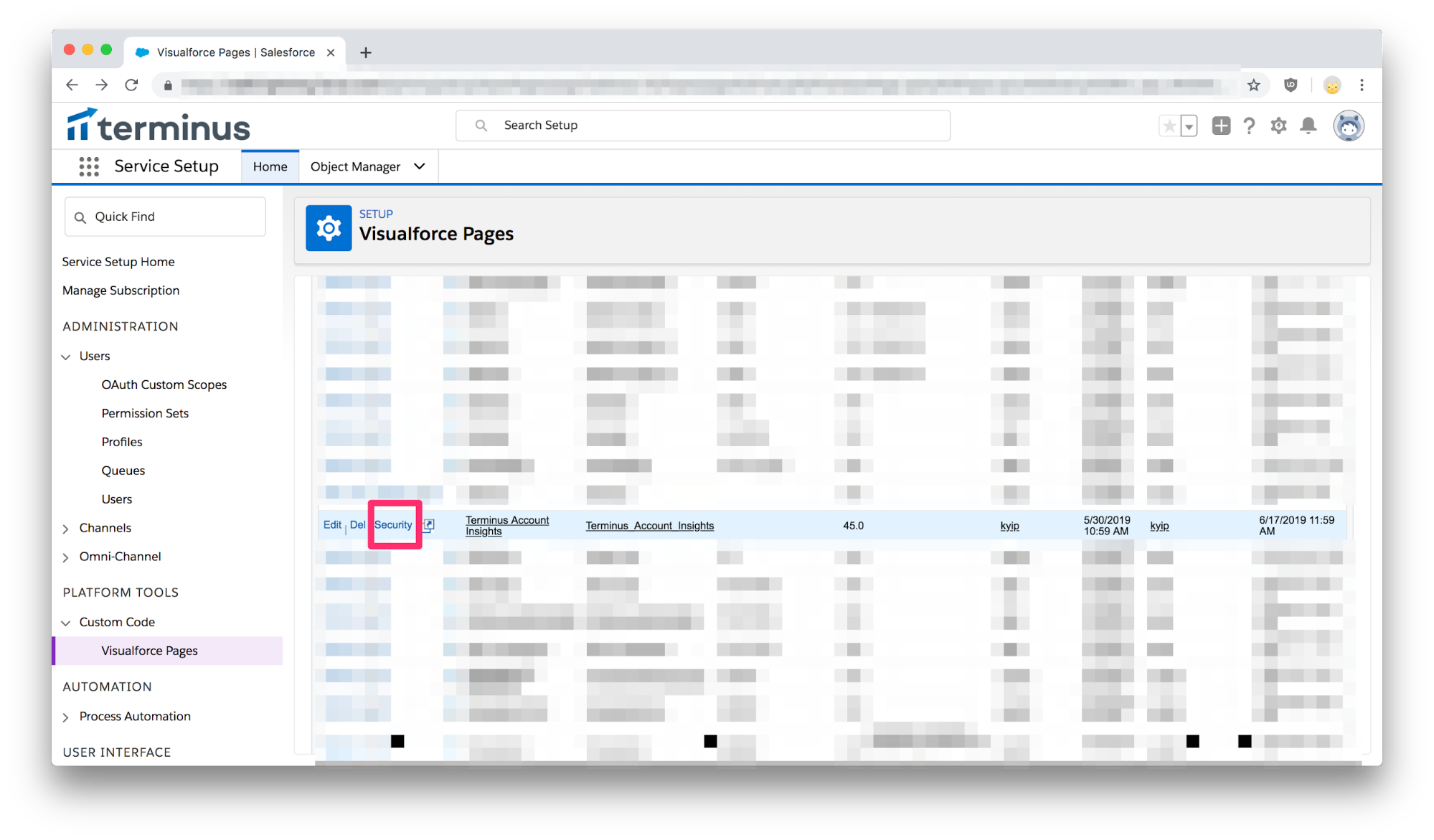Open the favorites list dropdown arrow
The height and width of the screenshot is (840, 1434).
tap(1189, 126)
